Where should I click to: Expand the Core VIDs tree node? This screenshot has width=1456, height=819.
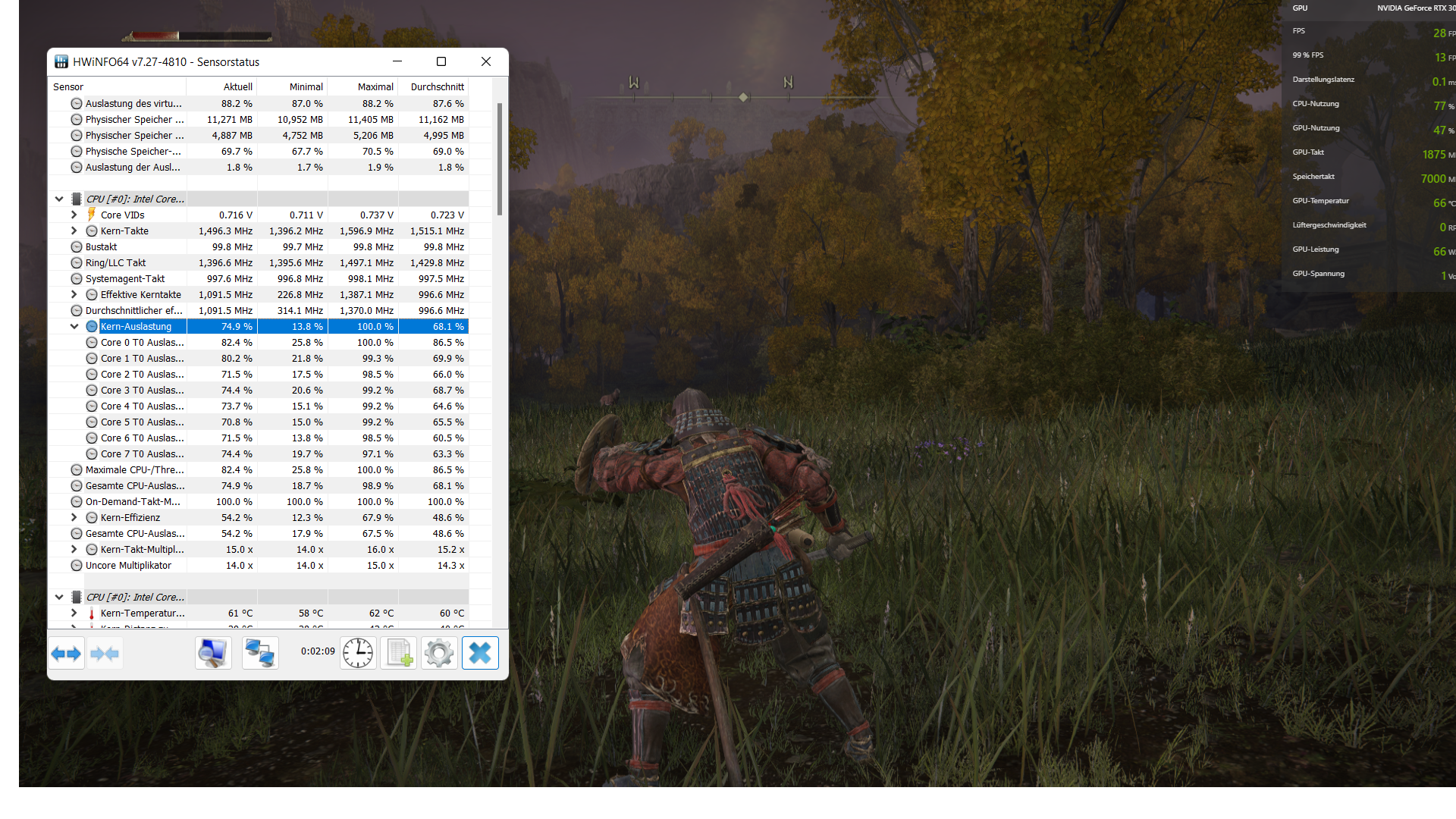pos(74,215)
